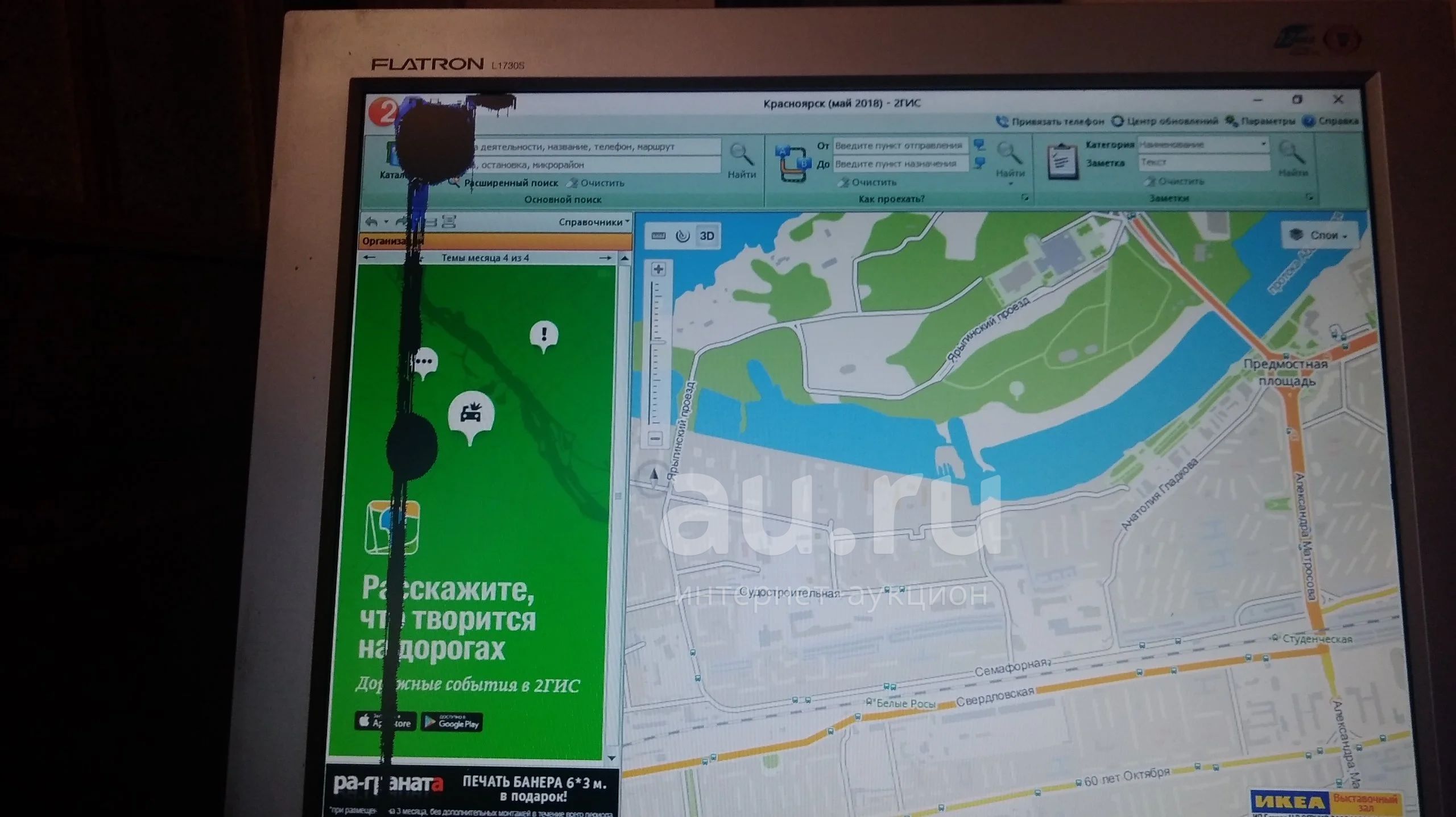This screenshot has width=1456, height=817.
Task: Click the Судостроительная street label
Action: pyautogui.click(x=789, y=592)
